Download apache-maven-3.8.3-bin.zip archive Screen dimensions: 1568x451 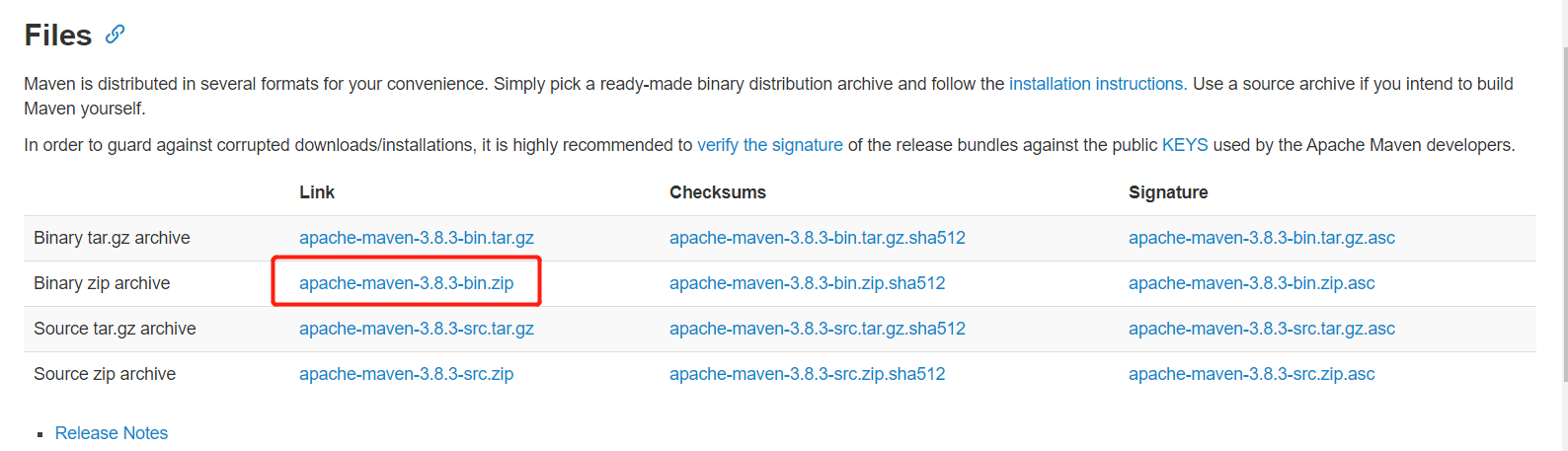click(x=407, y=283)
